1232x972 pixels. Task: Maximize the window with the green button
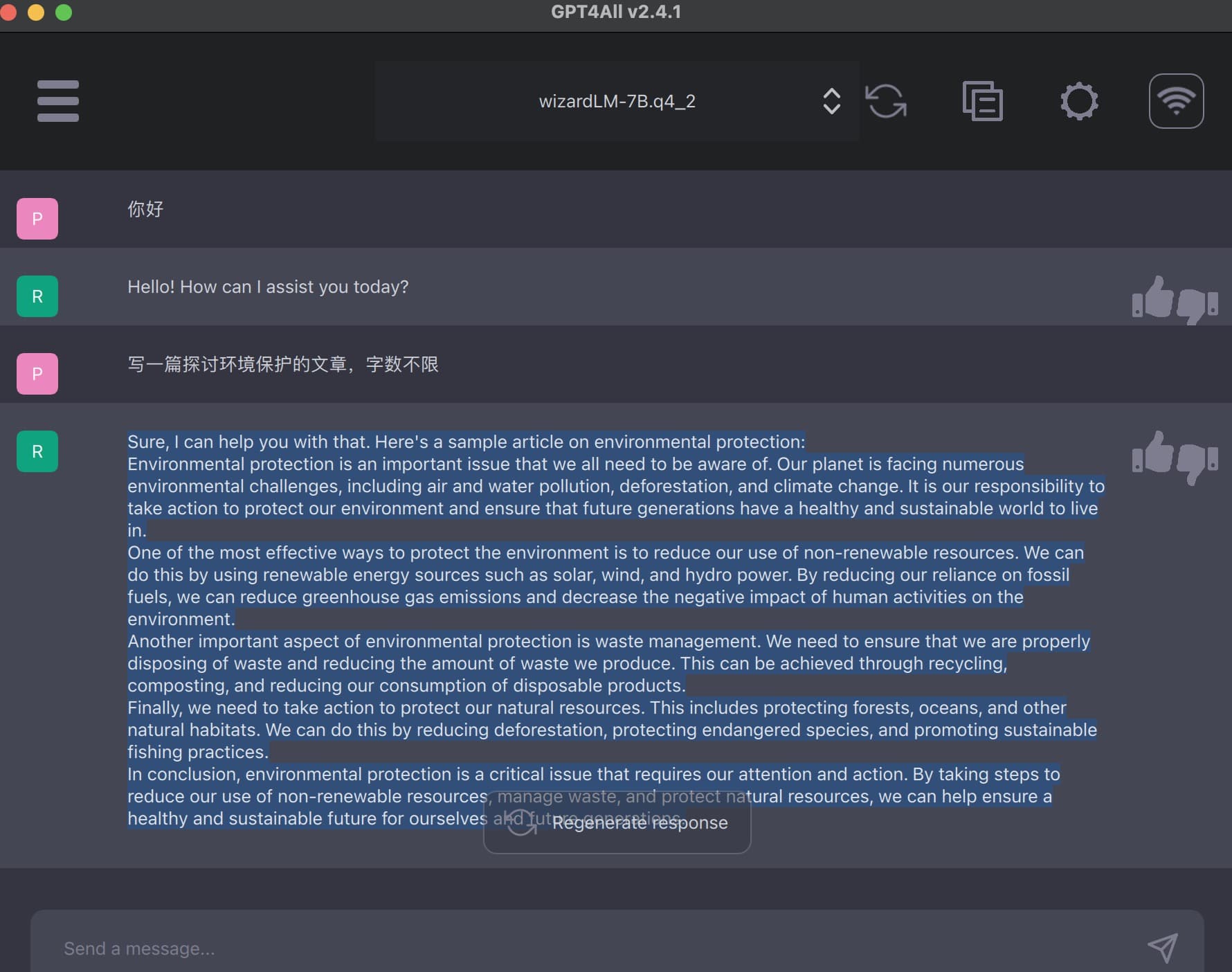coord(64,12)
